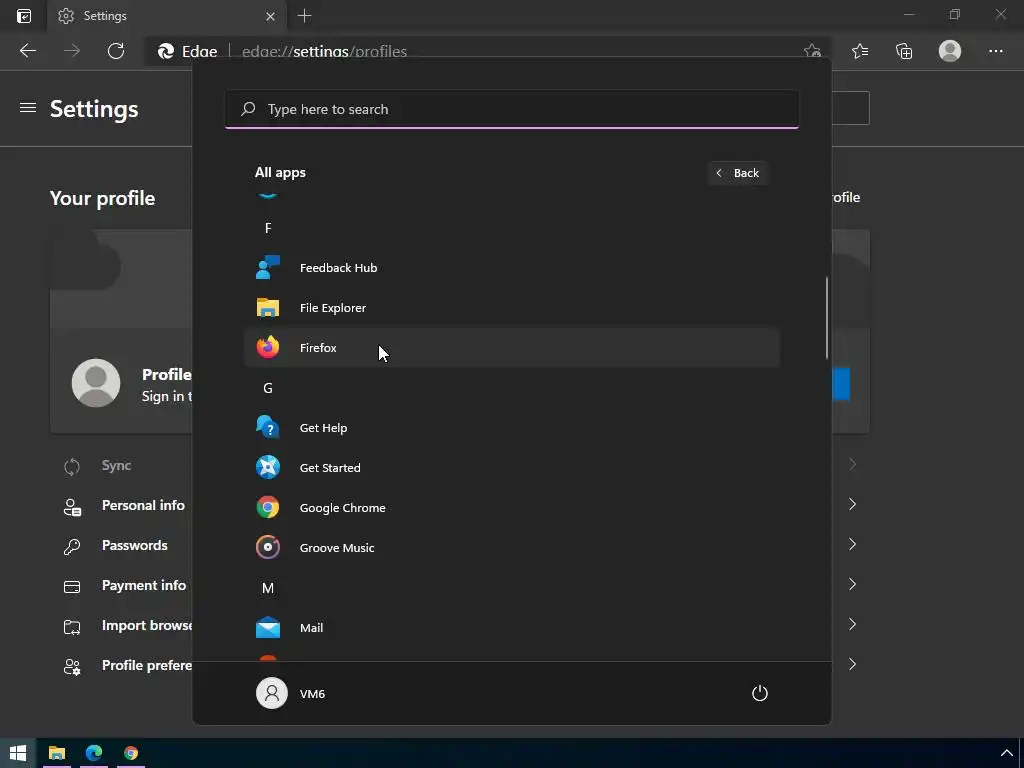This screenshot has width=1024, height=768.
Task: Open Google Chrome from All apps
Action: point(512,507)
